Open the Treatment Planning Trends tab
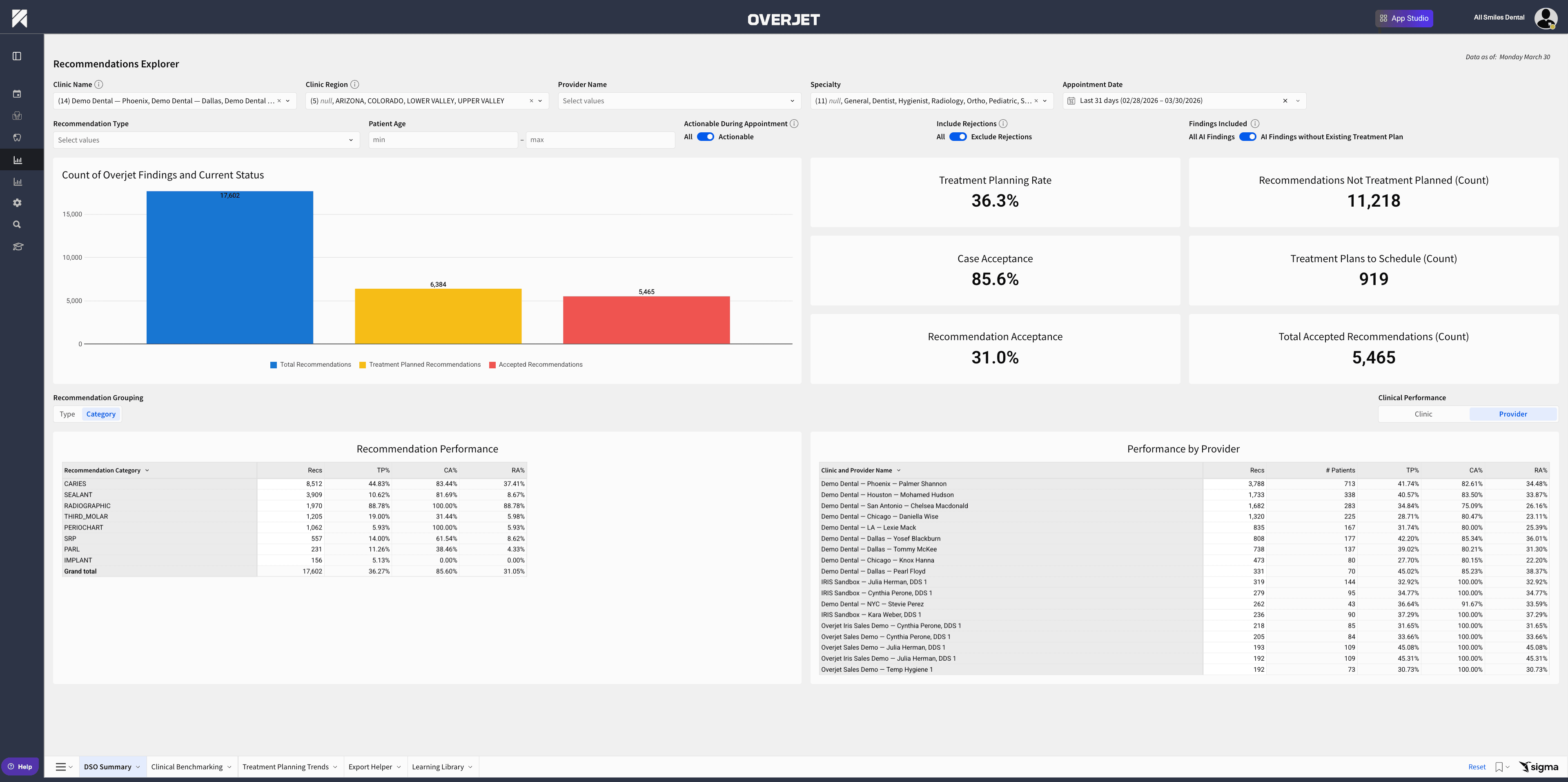 click(285, 767)
